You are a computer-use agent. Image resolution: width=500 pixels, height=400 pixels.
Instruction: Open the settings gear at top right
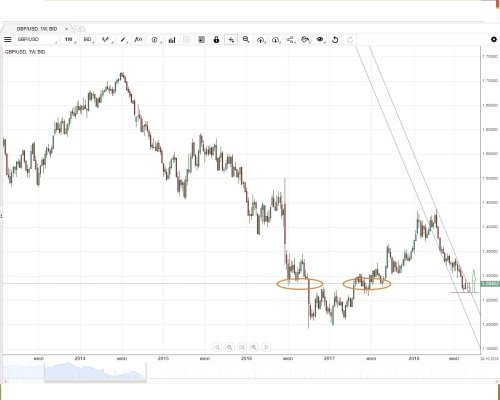494,39
